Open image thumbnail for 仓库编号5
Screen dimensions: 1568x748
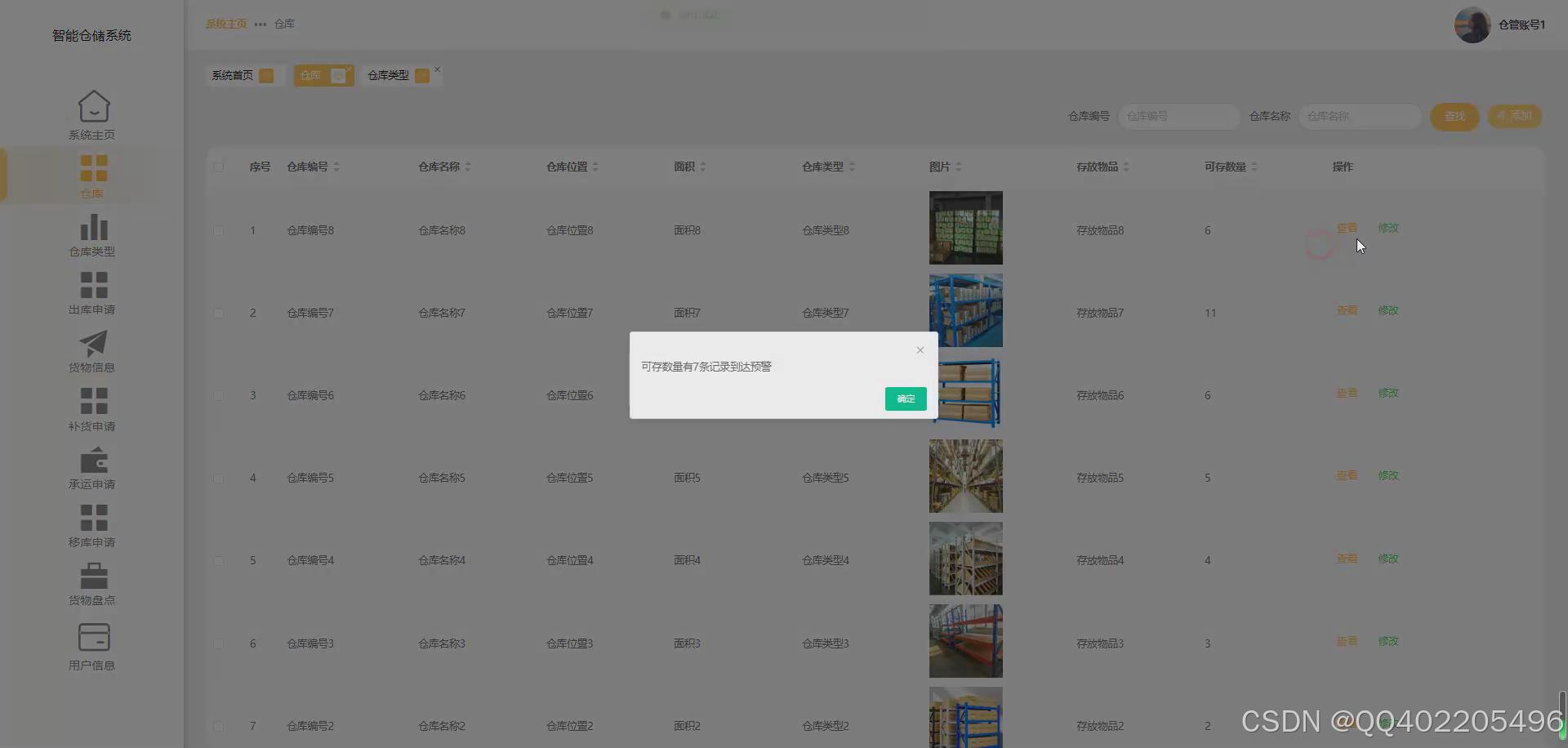pyautogui.click(x=965, y=476)
